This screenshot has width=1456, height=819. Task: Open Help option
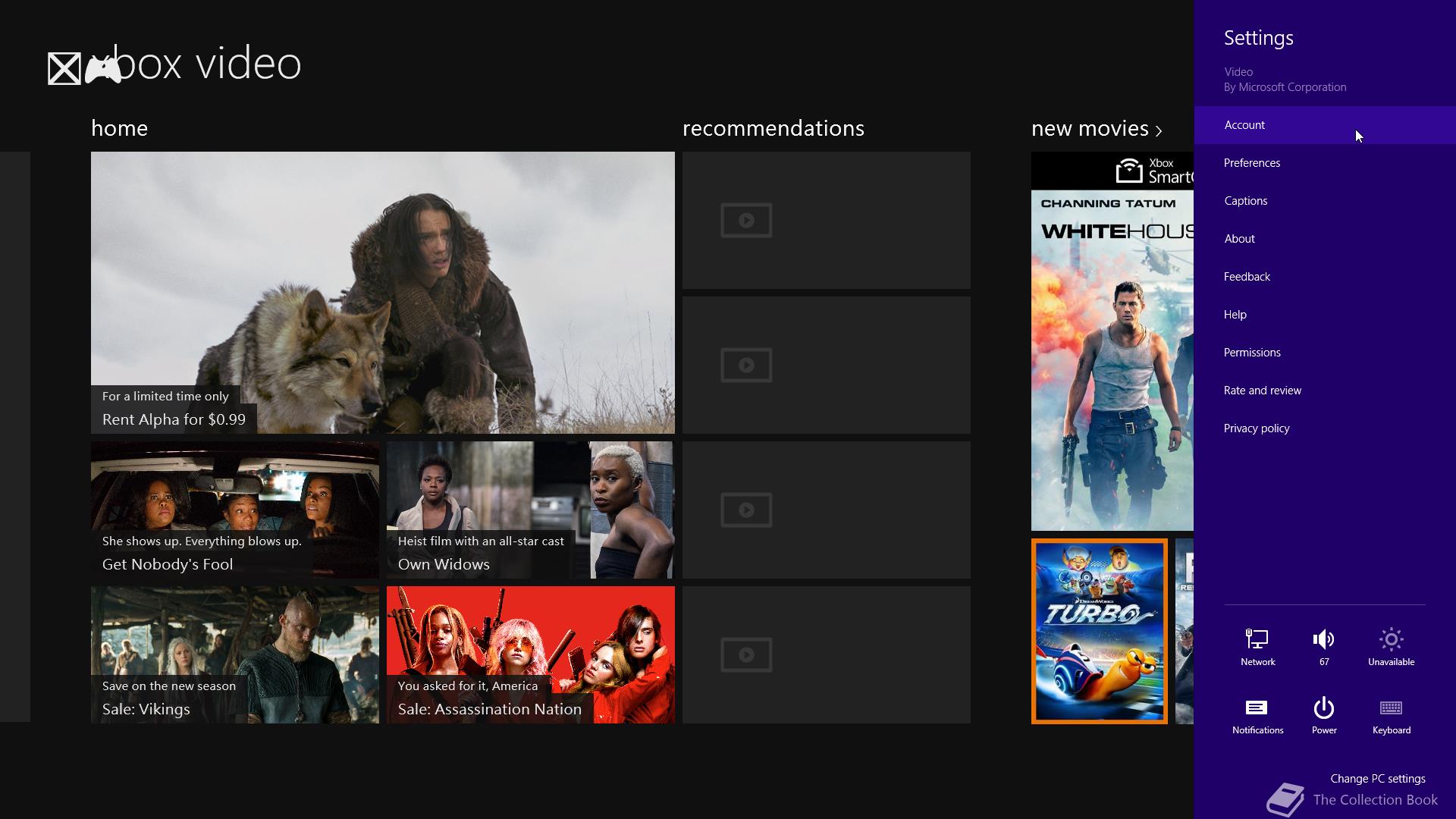[1325, 315]
